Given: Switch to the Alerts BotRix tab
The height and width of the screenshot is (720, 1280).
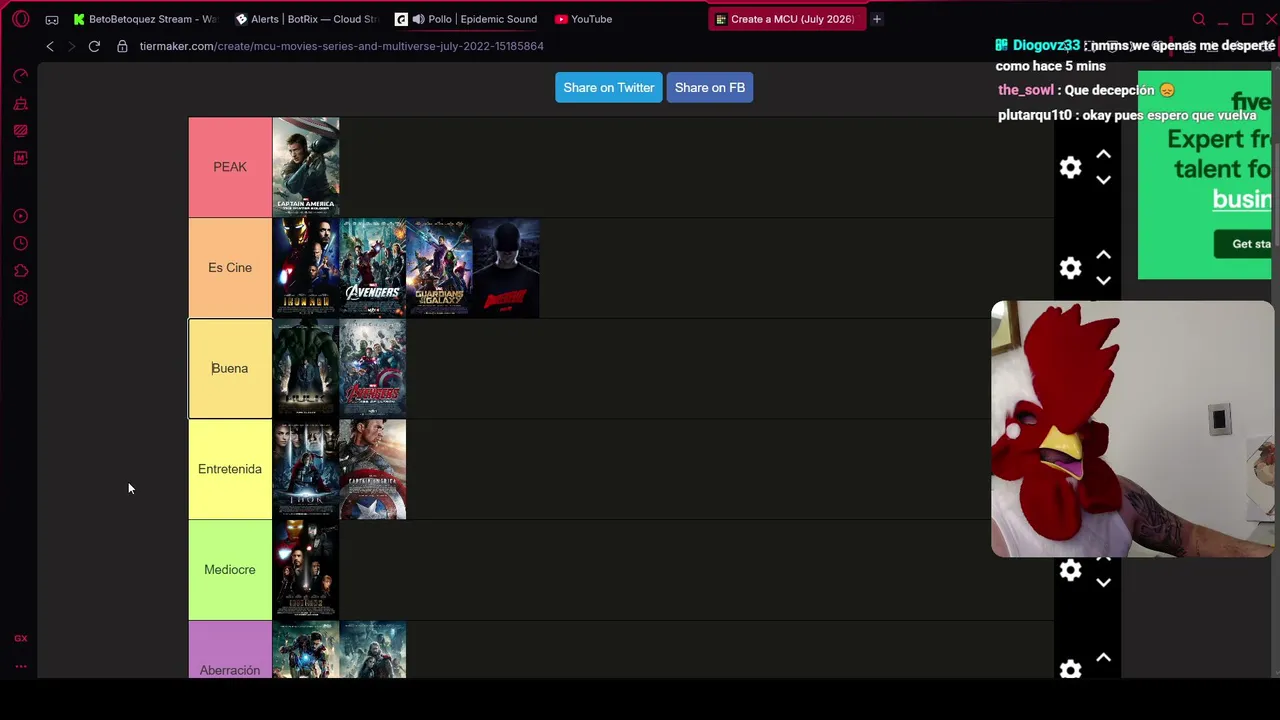Looking at the screenshot, I should point(306,19).
